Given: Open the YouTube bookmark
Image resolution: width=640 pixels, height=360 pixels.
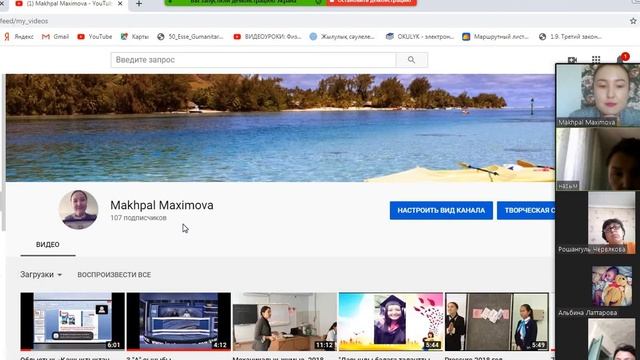Looking at the screenshot, I should [x=95, y=37].
